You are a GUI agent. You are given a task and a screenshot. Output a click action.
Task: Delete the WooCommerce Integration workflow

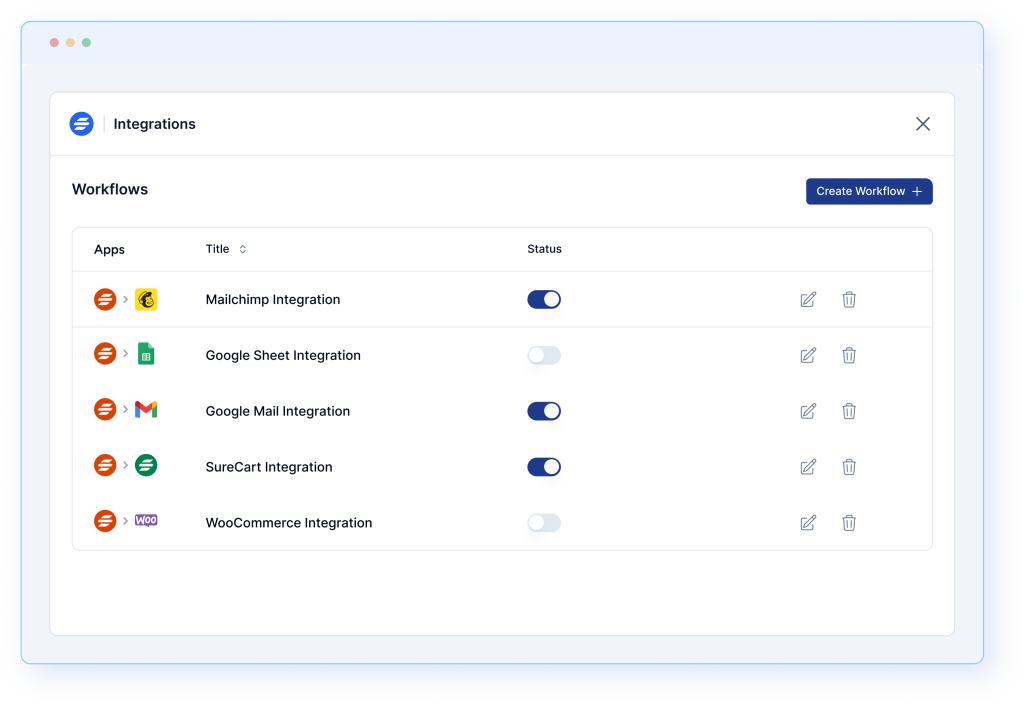point(849,523)
